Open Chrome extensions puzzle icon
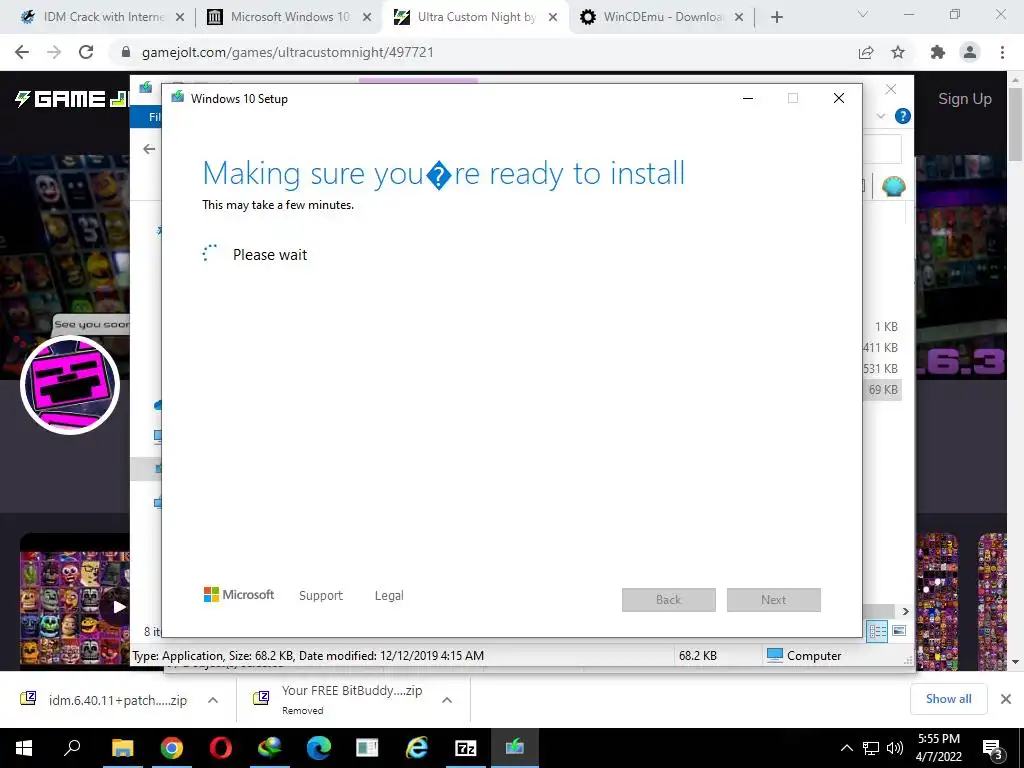1024x768 pixels. 938,52
